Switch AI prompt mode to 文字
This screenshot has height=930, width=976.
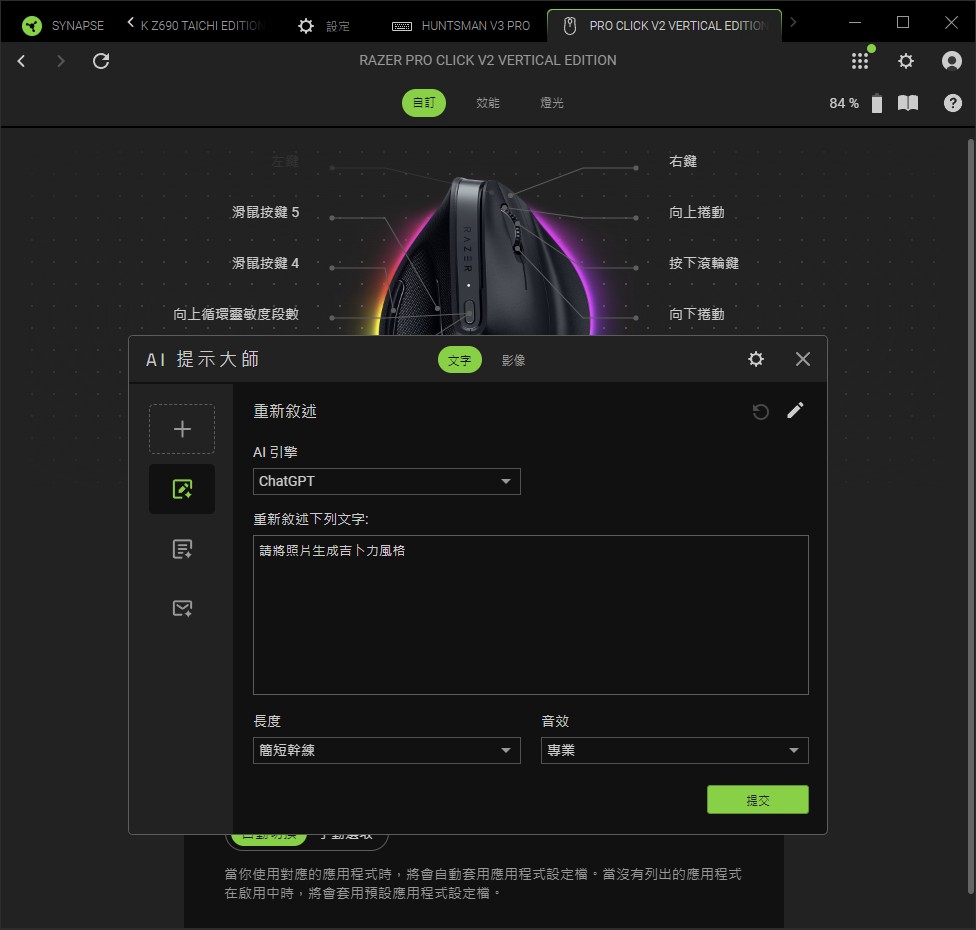click(x=459, y=360)
